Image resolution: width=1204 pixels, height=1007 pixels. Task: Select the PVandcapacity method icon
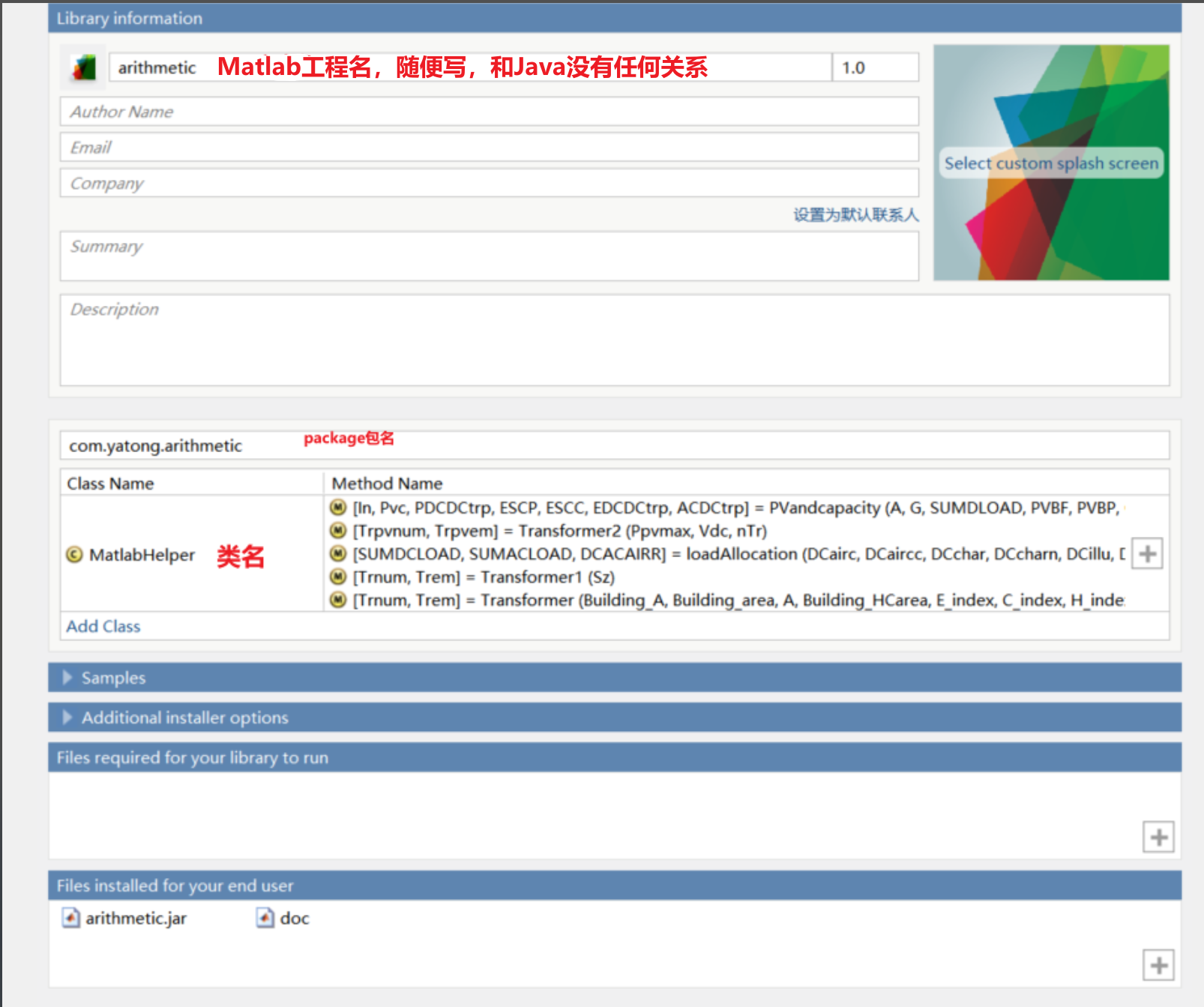click(x=338, y=508)
